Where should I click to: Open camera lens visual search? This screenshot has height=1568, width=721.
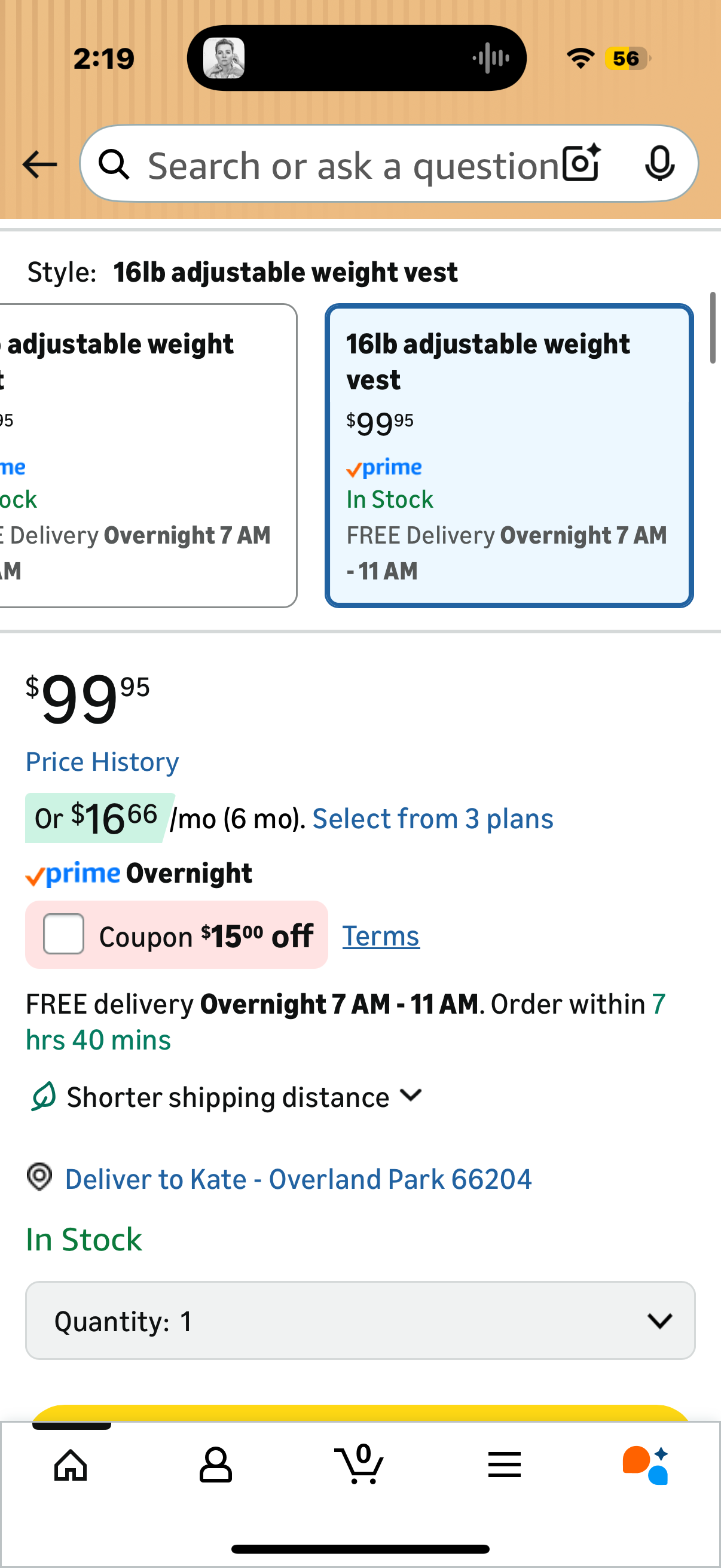(581, 164)
